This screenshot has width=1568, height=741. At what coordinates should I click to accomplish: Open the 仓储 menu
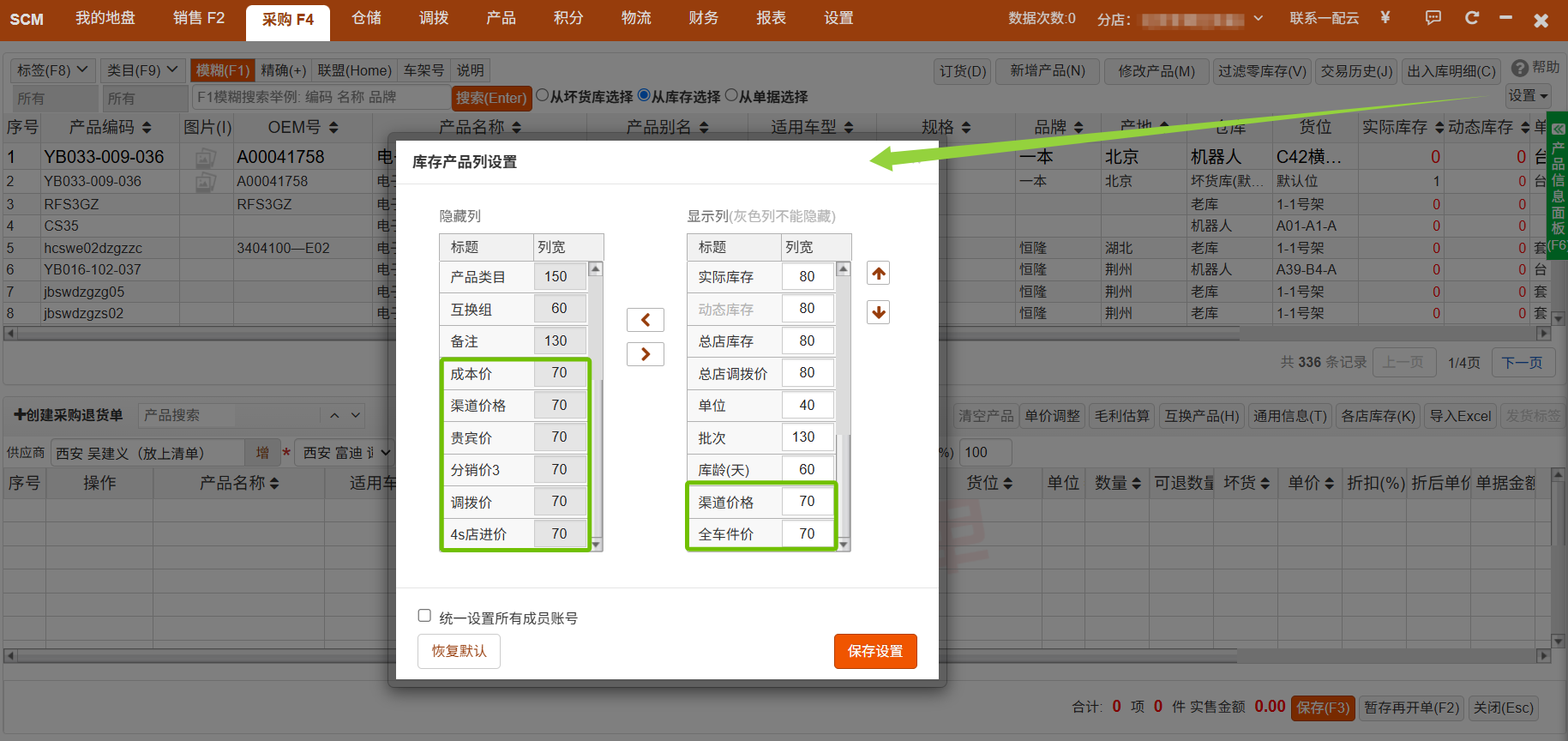pos(367,18)
